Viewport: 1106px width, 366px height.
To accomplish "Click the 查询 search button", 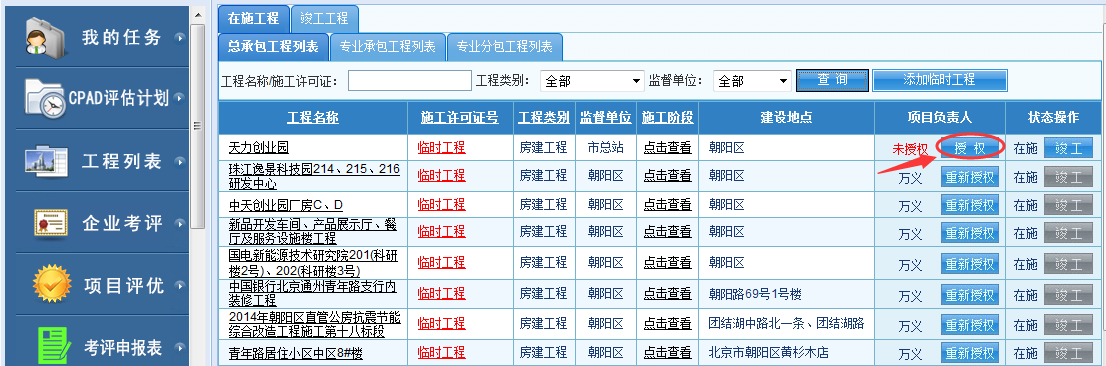I will [832, 80].
